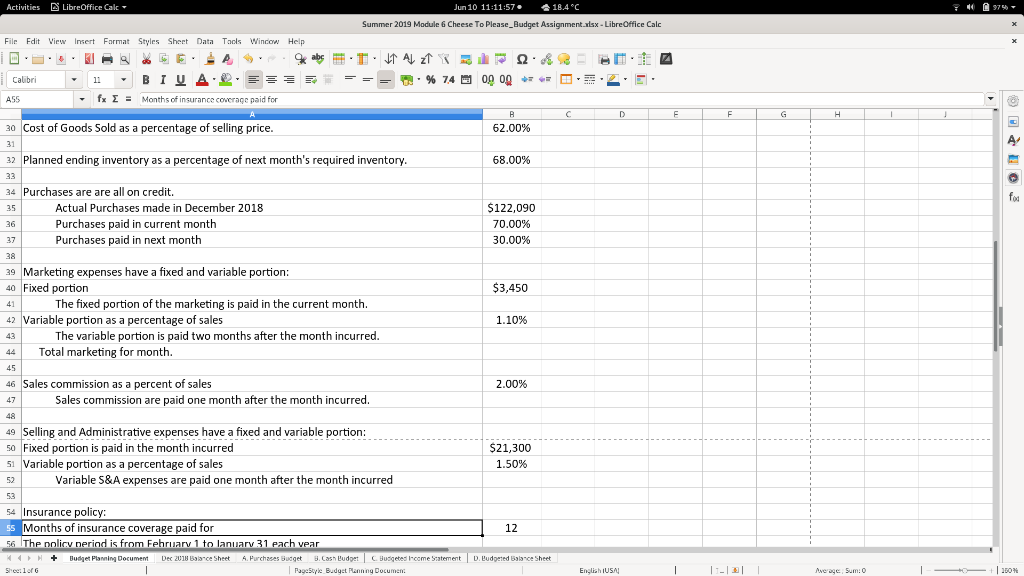The height and width of the screenshot is (576, 1024).
Task: Switch to Dec 2018 Balance Sheet tab
Action: (196, 558)
